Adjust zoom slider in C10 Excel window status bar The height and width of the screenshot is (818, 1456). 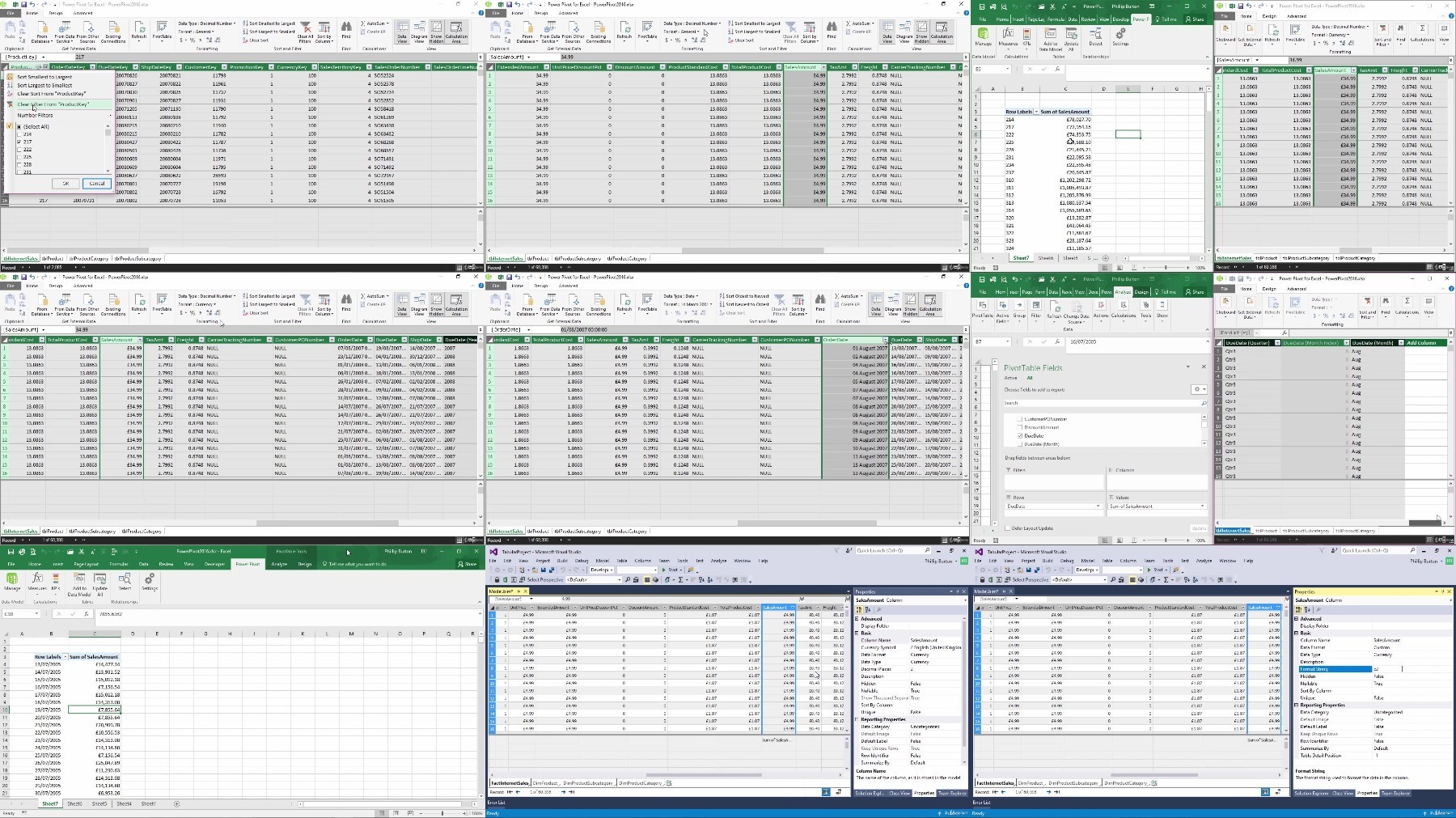point(442,813)
